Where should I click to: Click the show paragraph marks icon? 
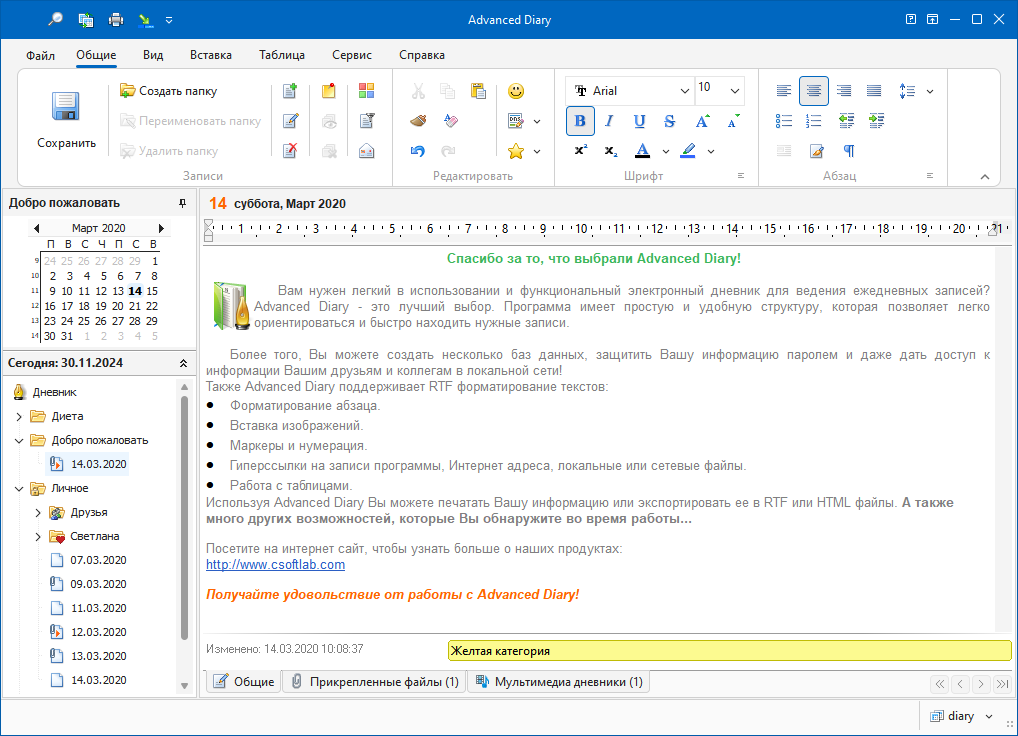(x=849, y=151)
